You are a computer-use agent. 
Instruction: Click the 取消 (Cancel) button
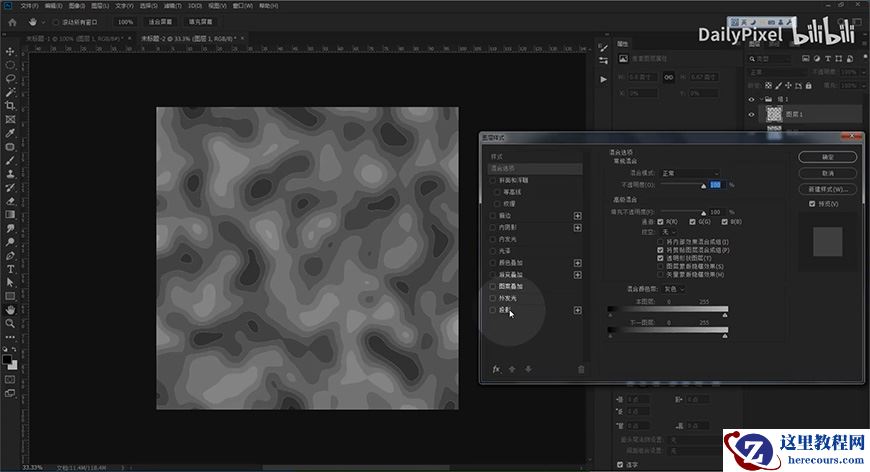[x=827, y=174]
